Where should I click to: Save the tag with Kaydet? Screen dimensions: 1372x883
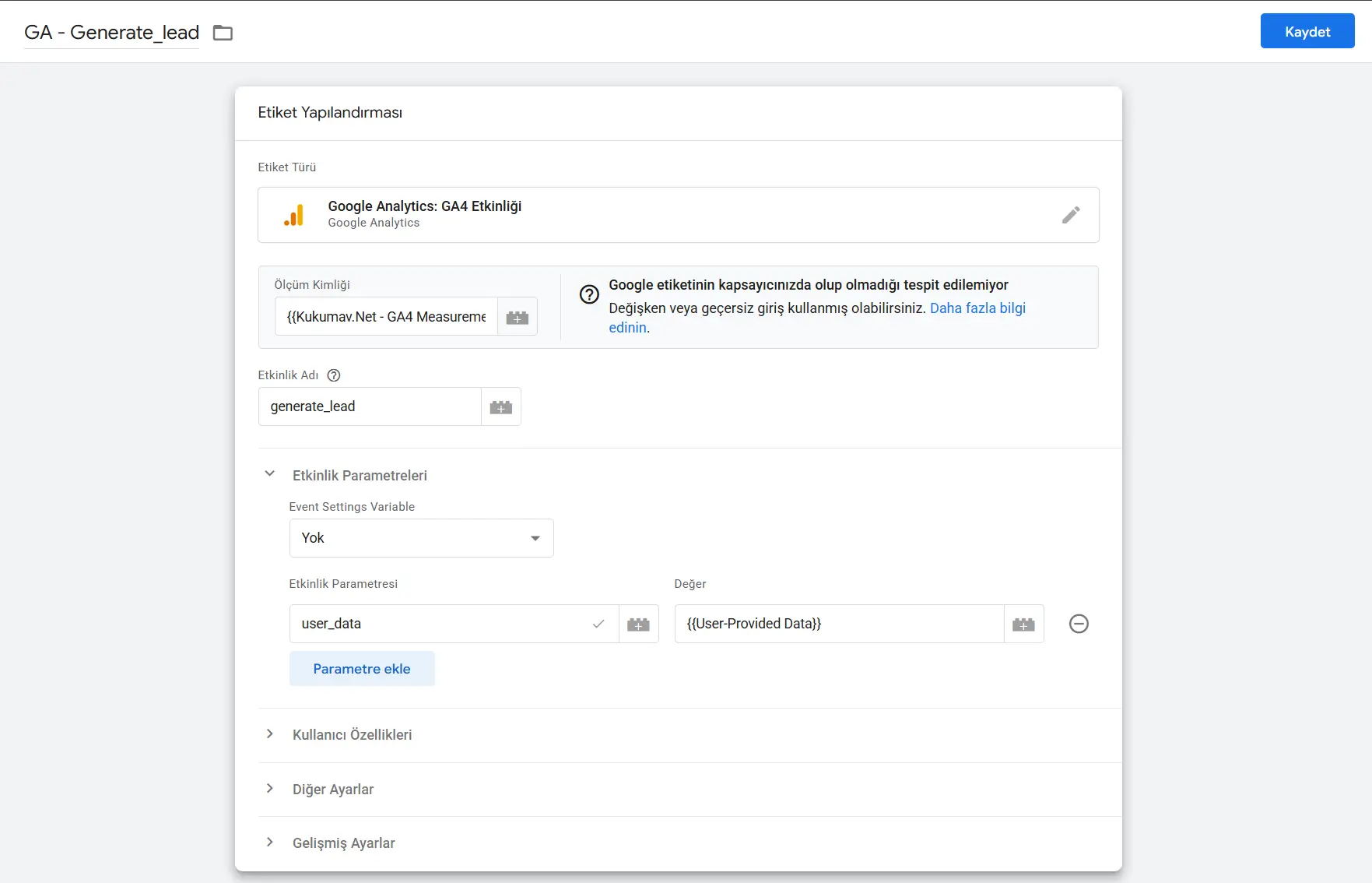tap(1307, 32)
